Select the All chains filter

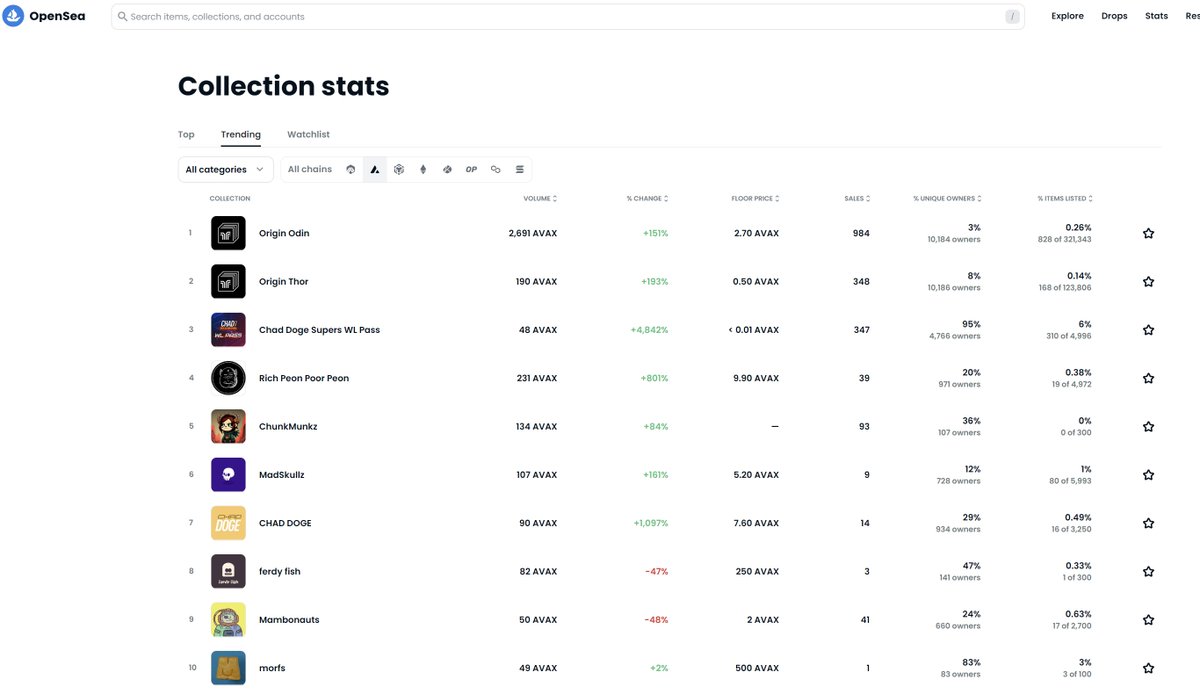tap(310, 170)
